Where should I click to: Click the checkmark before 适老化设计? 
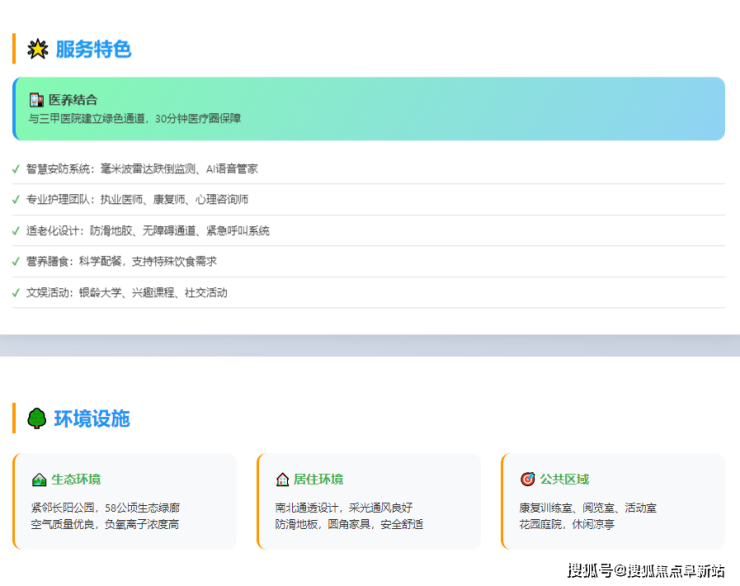coord(16,231)
